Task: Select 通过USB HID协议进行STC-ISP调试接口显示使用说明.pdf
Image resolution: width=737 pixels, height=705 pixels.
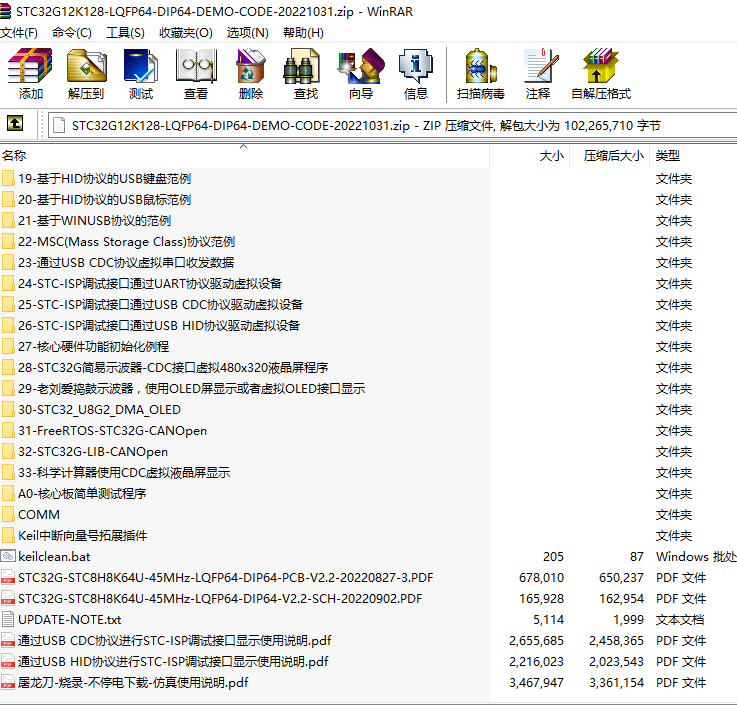Action: tap(173, 662)
